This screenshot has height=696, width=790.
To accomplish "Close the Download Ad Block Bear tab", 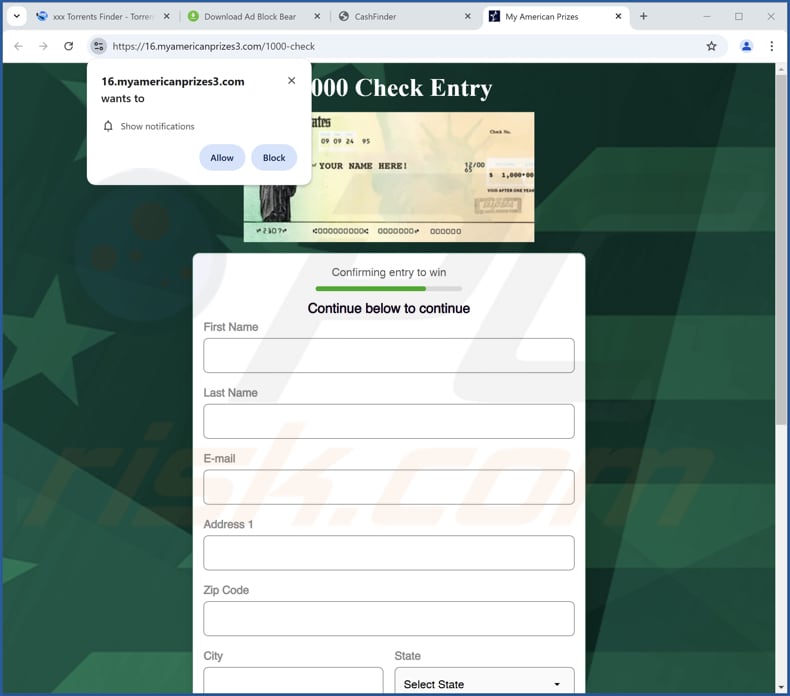I will coord(317,16).
